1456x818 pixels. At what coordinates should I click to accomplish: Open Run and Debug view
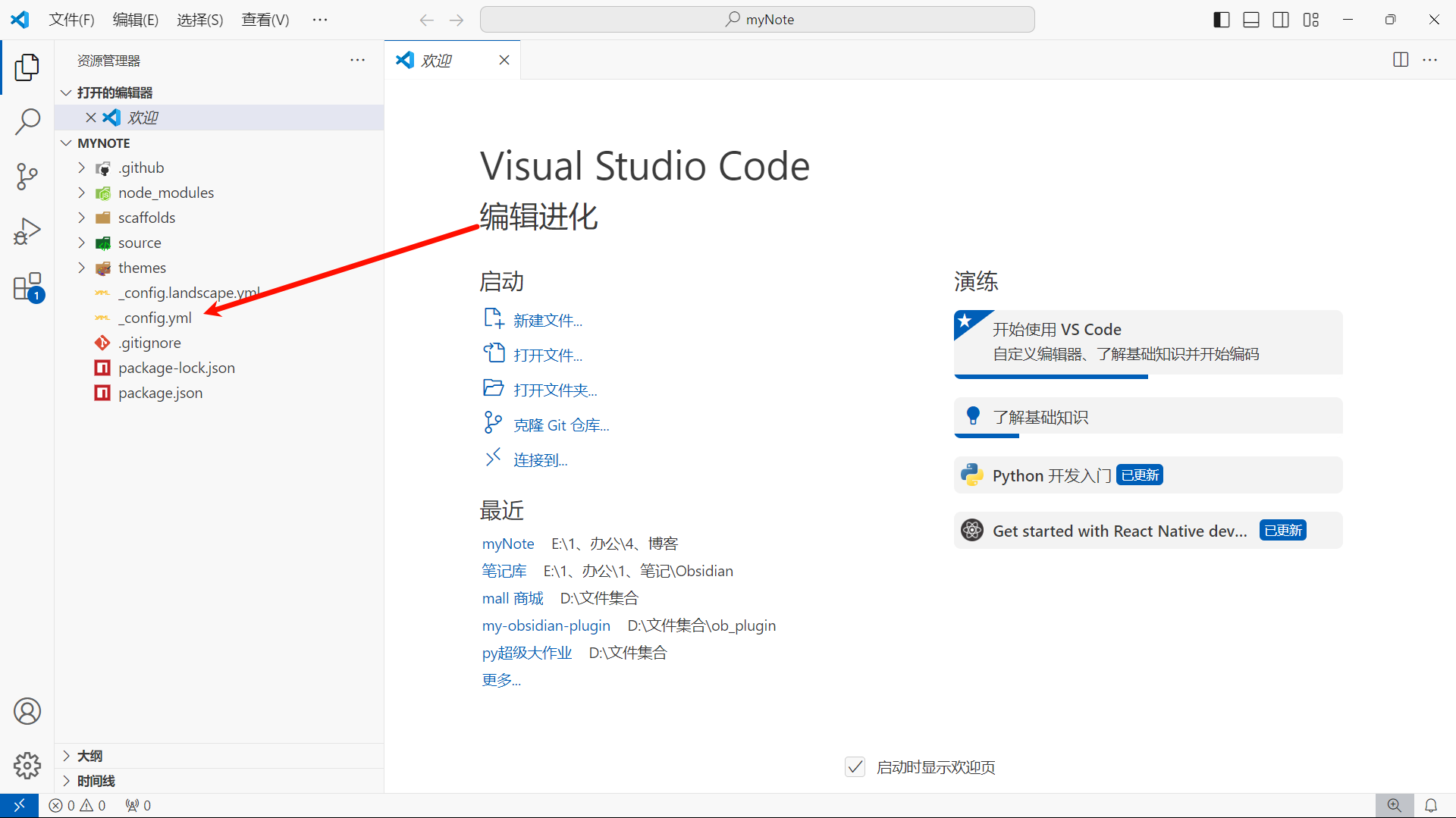click(x=27, y=232)
